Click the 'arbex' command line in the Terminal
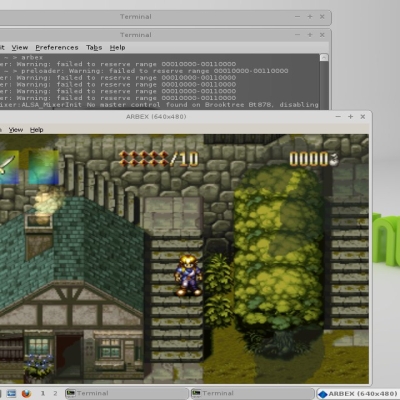This screenshot has height=400, width=400. click(x=23, y=58)
